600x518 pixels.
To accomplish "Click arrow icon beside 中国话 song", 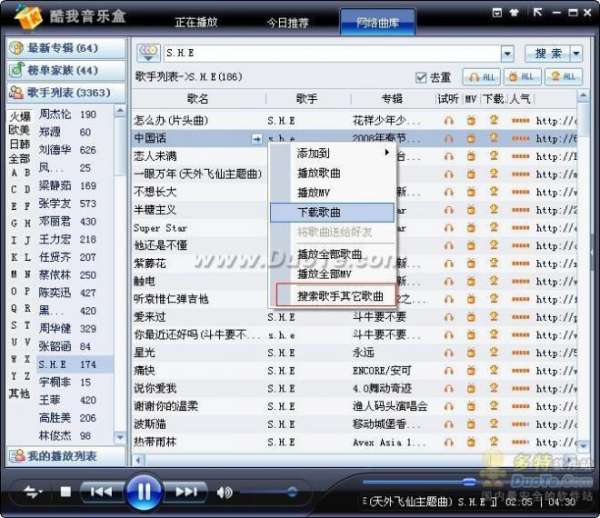I will click(257, 139).
